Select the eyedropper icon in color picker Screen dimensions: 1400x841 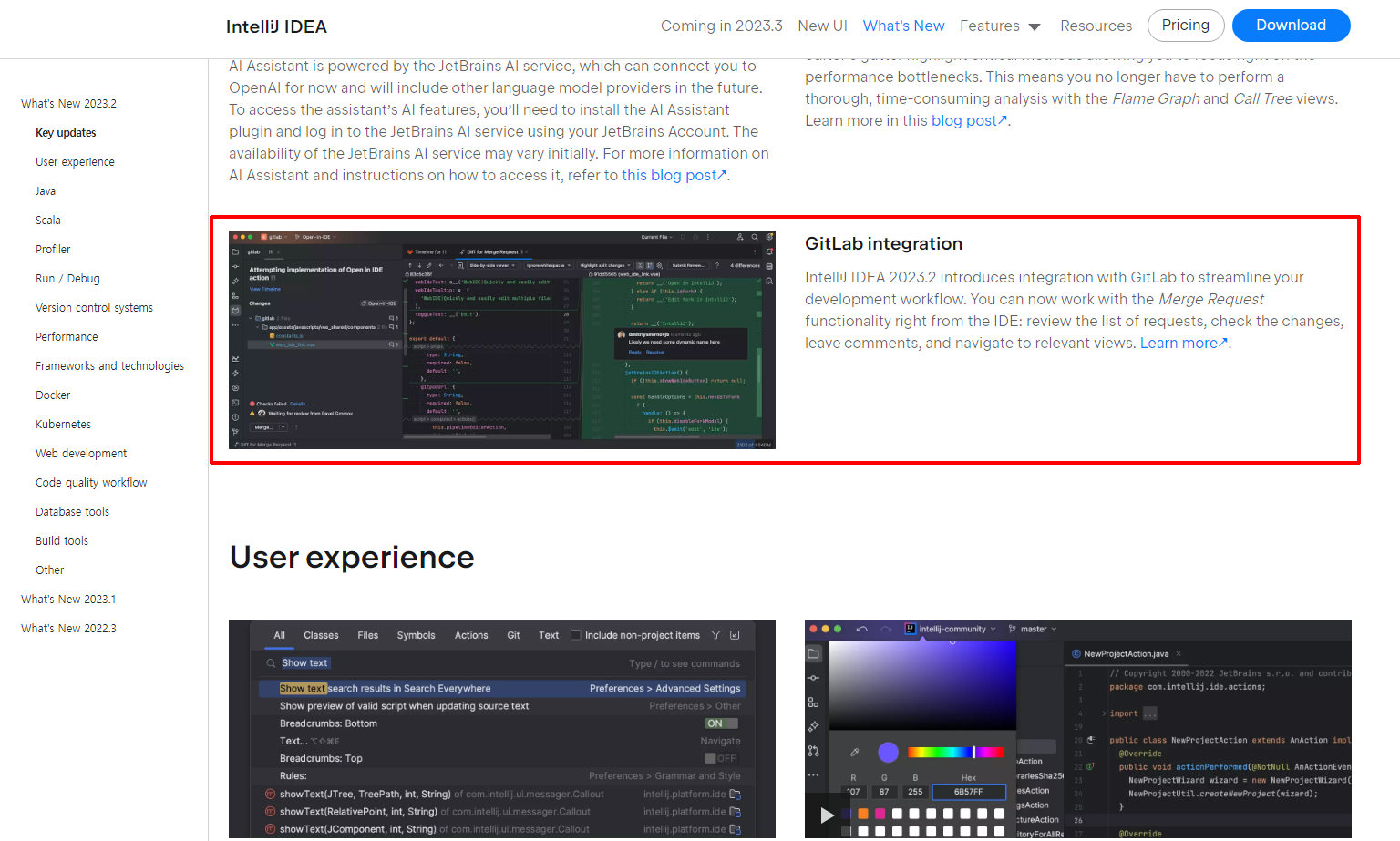[854, 752]
